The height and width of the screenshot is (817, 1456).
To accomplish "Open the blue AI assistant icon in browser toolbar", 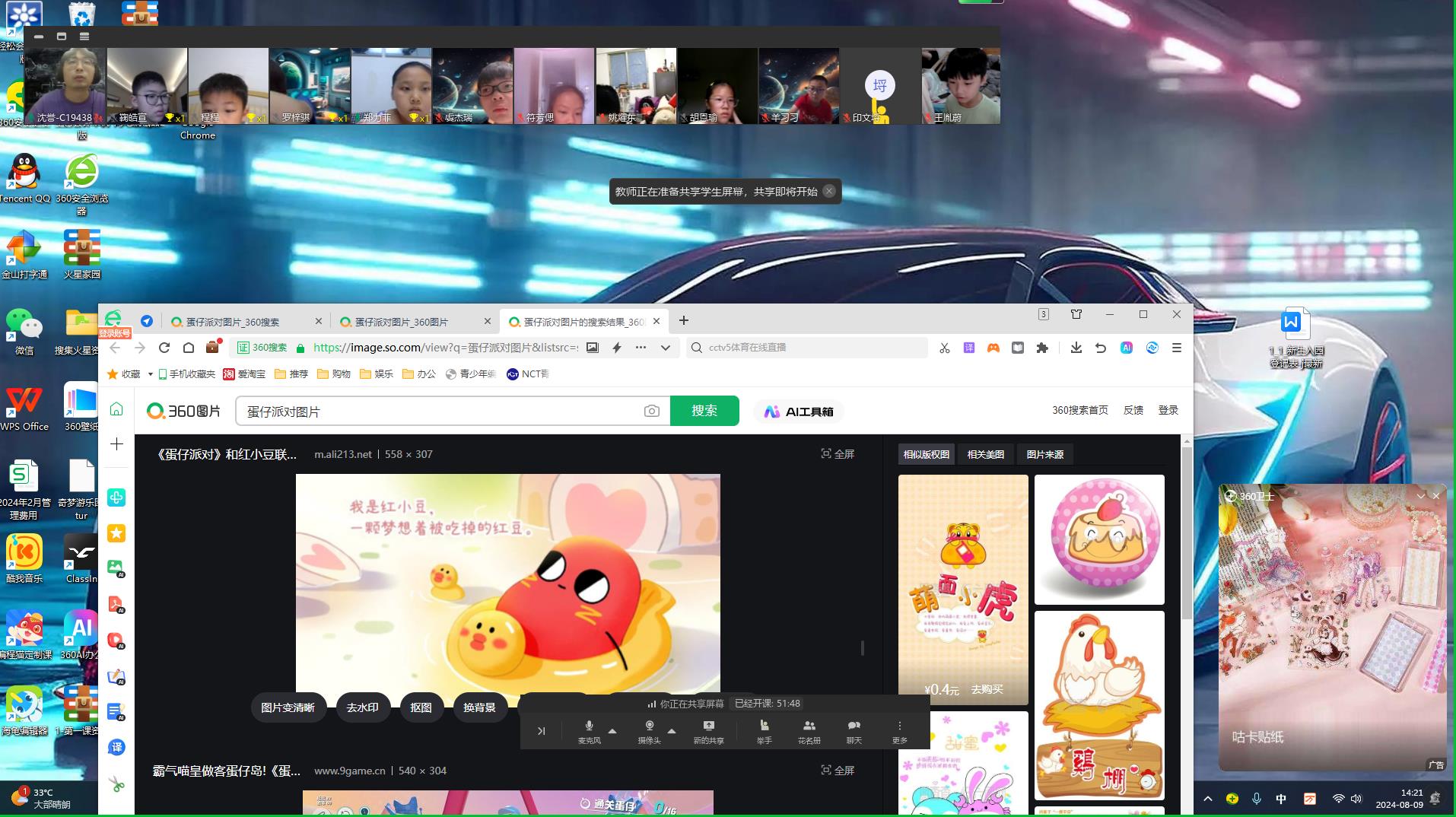I will click(x=1127, y=348).
